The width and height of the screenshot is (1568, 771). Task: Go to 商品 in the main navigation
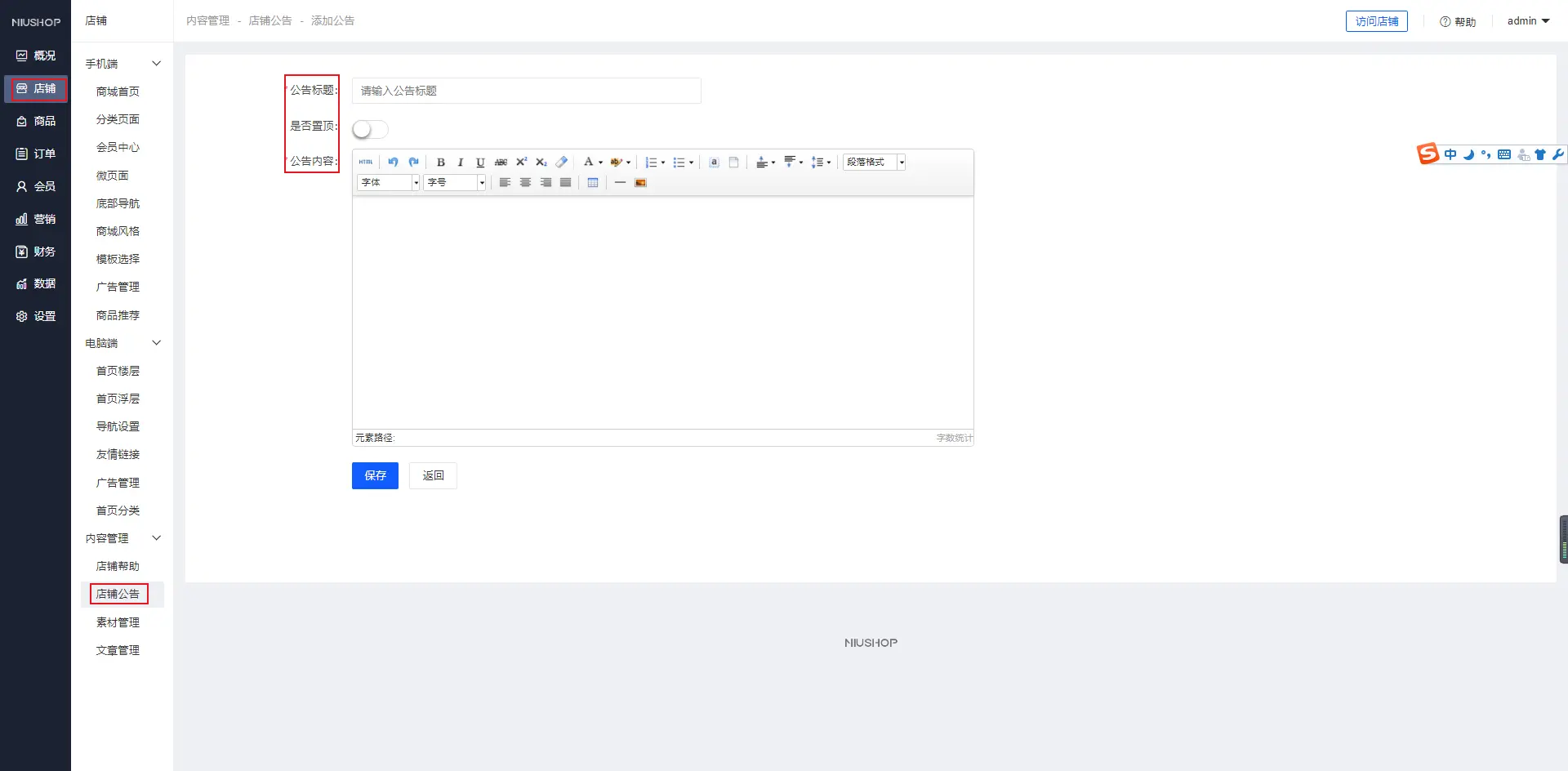tap(36, 121)
